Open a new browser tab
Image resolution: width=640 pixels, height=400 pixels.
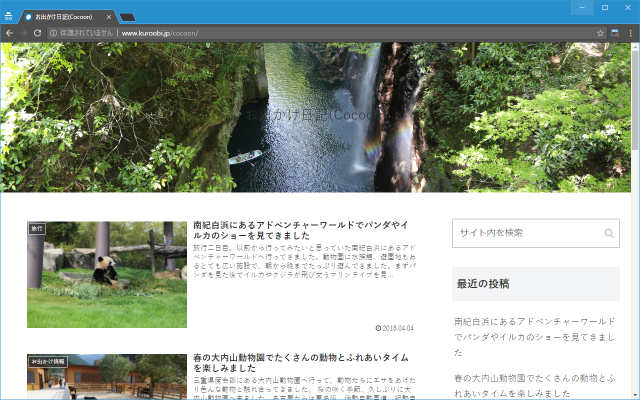[x=127, y=17]
